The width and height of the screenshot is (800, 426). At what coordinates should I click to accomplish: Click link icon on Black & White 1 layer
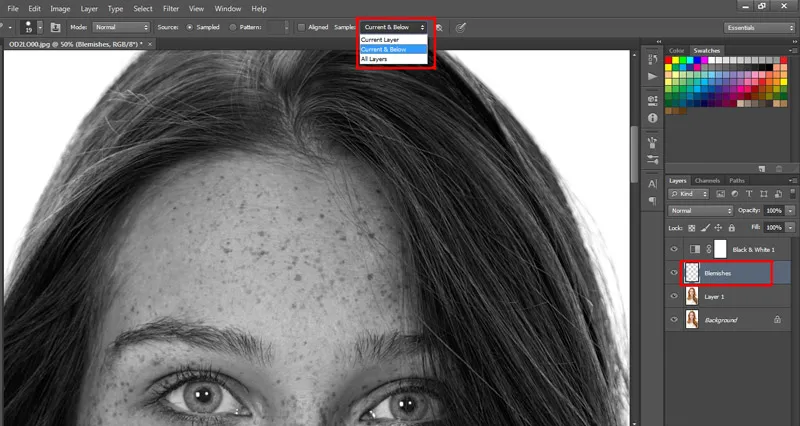click(709, 249)
